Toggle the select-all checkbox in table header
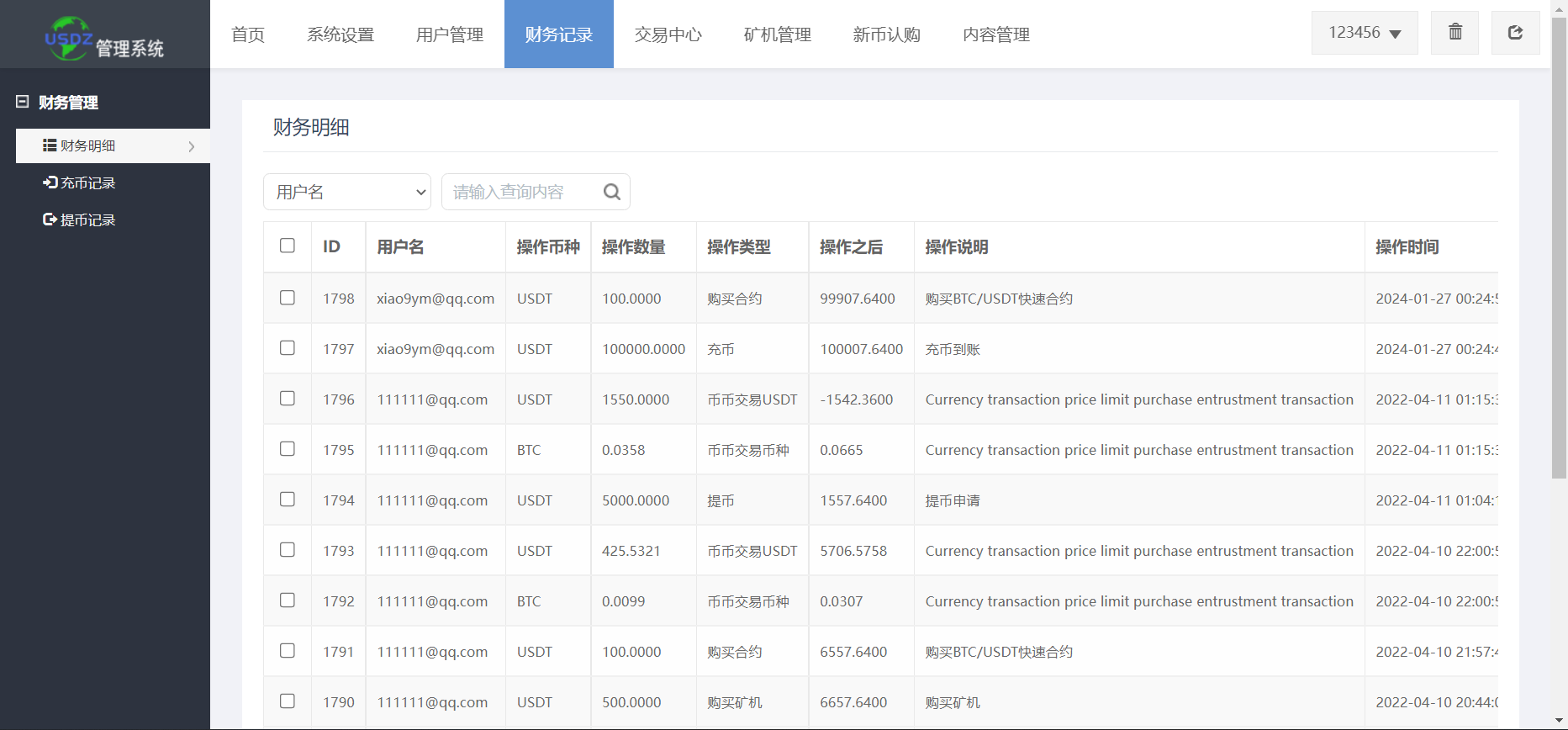1568x730 pixels. click(x=288, y=246)
